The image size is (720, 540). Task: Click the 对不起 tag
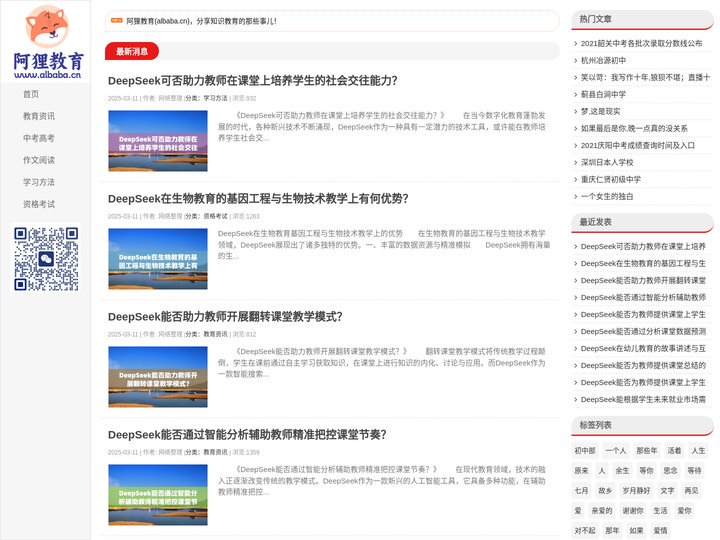(585, 531)
